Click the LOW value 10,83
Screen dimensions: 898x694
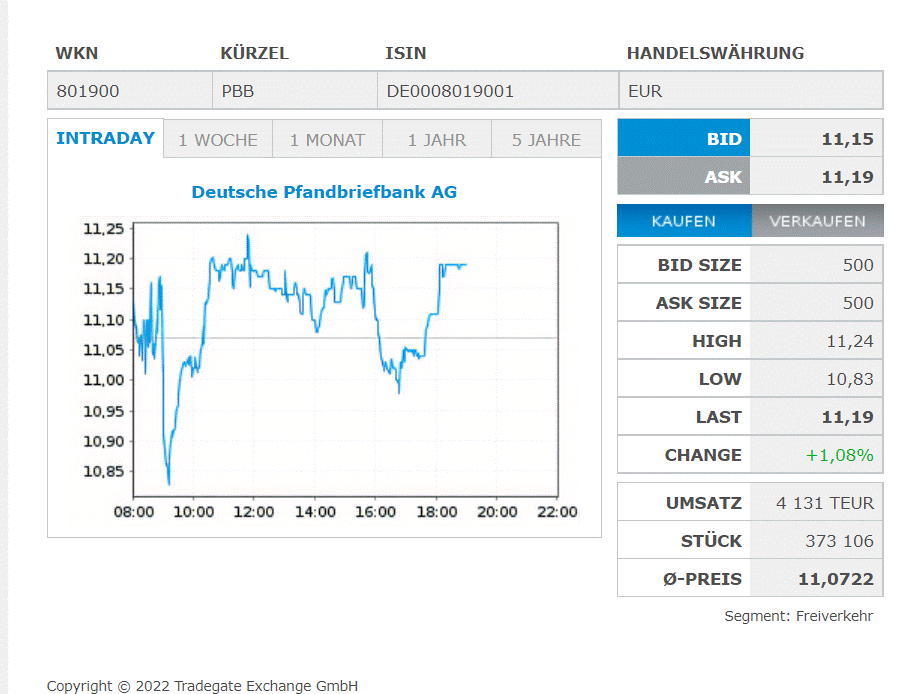point(850,379)
